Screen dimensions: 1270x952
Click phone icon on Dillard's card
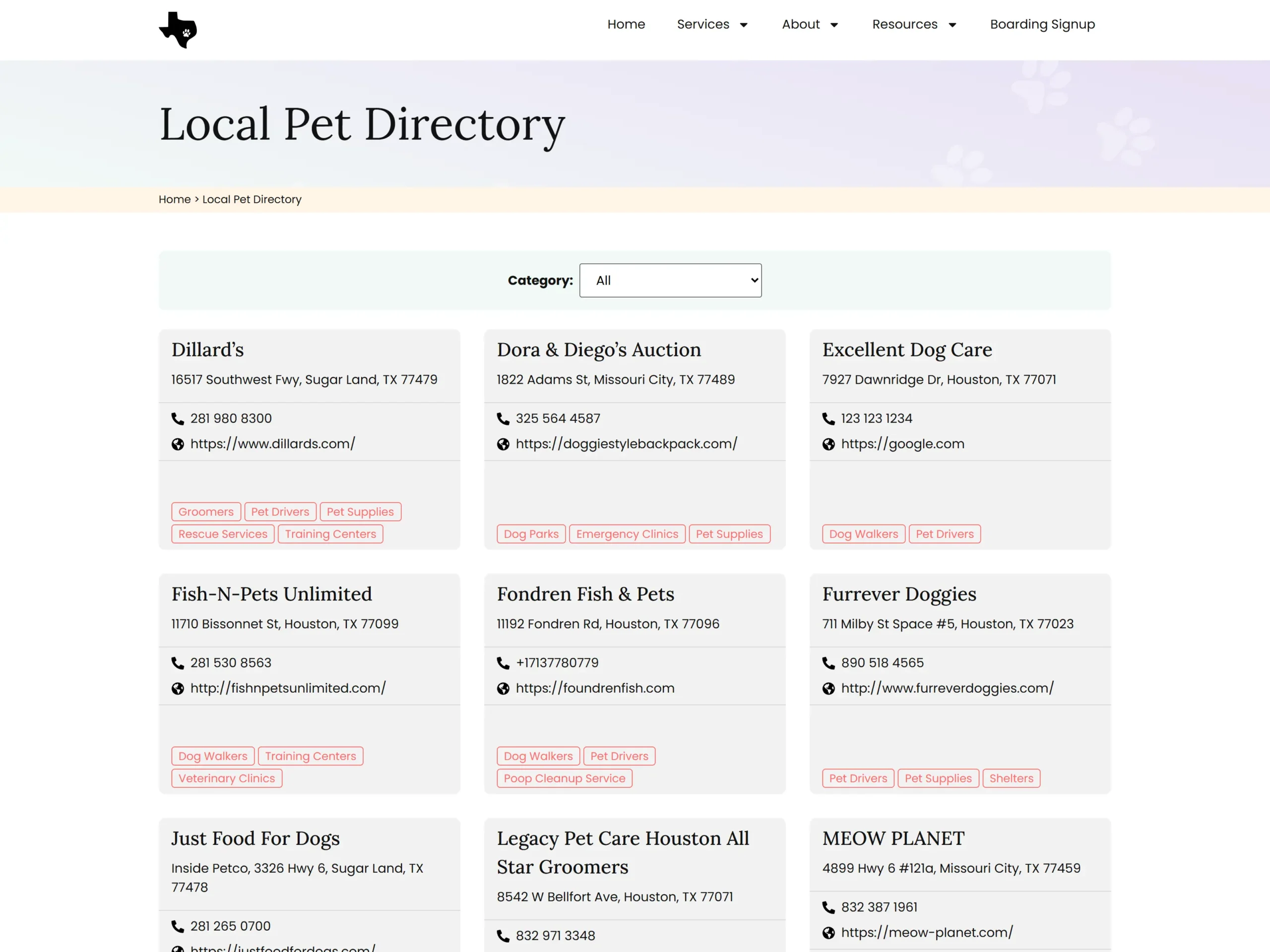[178, 419]
